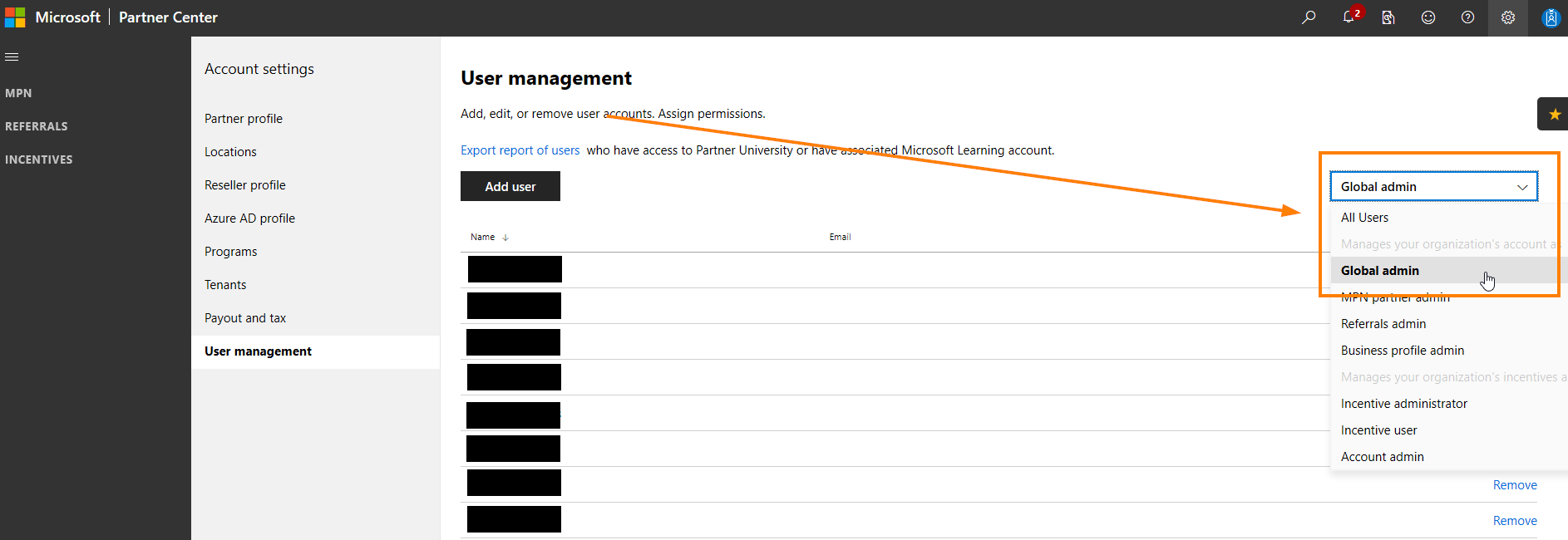Click the Account settings heading
1568x540 pixels.
point(259,69)
